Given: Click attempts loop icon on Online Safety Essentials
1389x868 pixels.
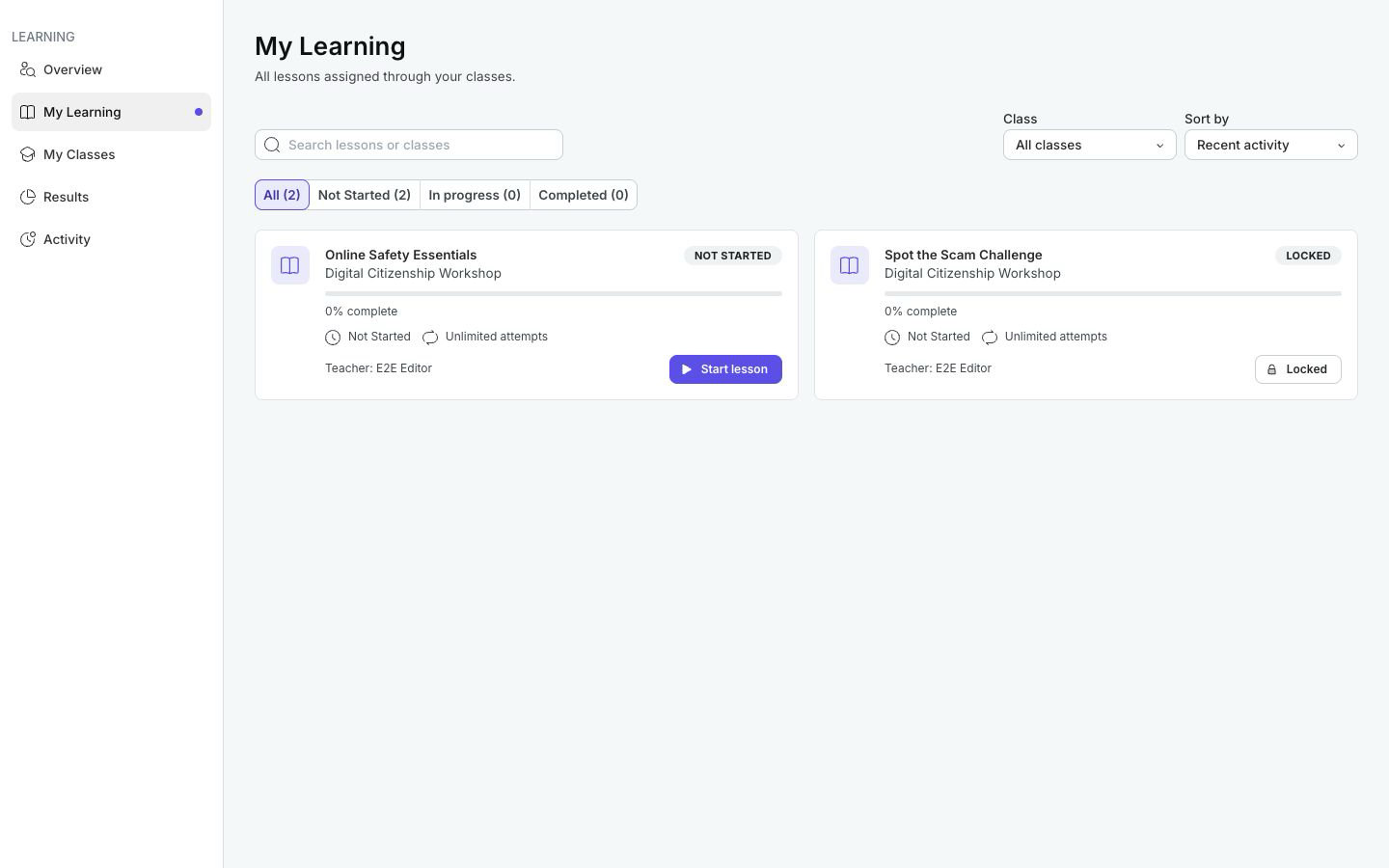Looking at the screenshot, I should (x=430, y=338).
